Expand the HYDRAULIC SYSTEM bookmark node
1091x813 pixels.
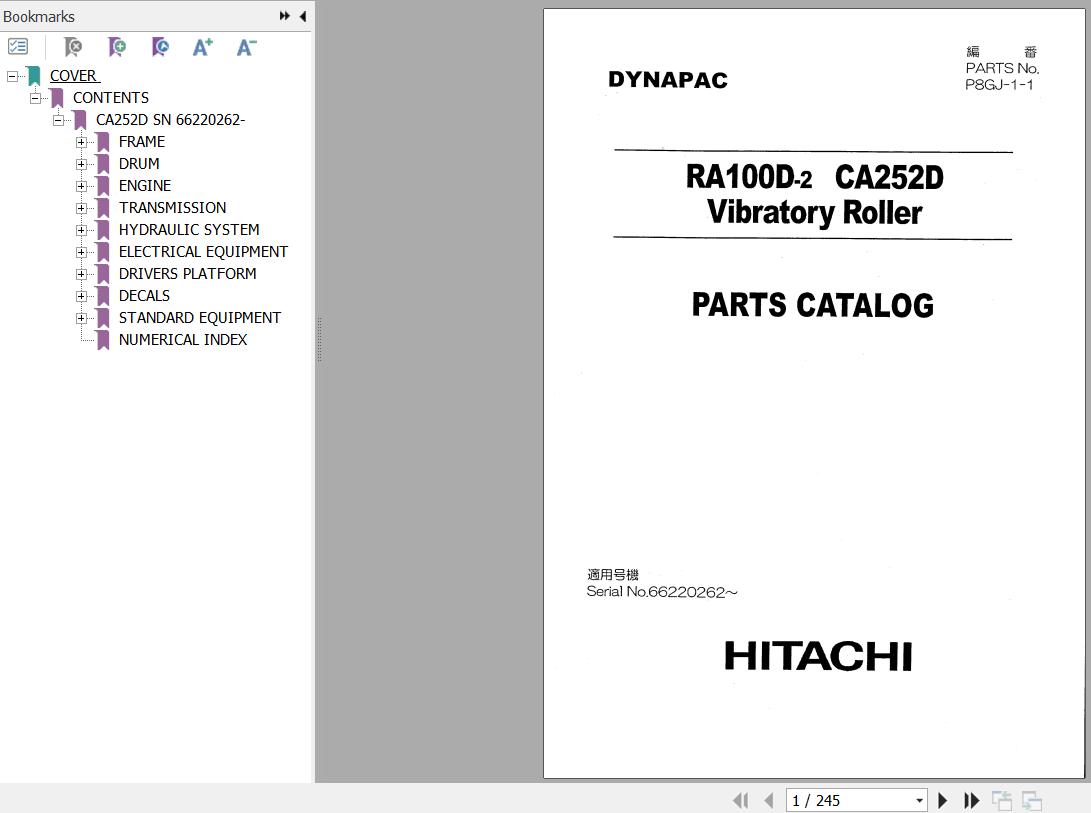coord(81,230)
